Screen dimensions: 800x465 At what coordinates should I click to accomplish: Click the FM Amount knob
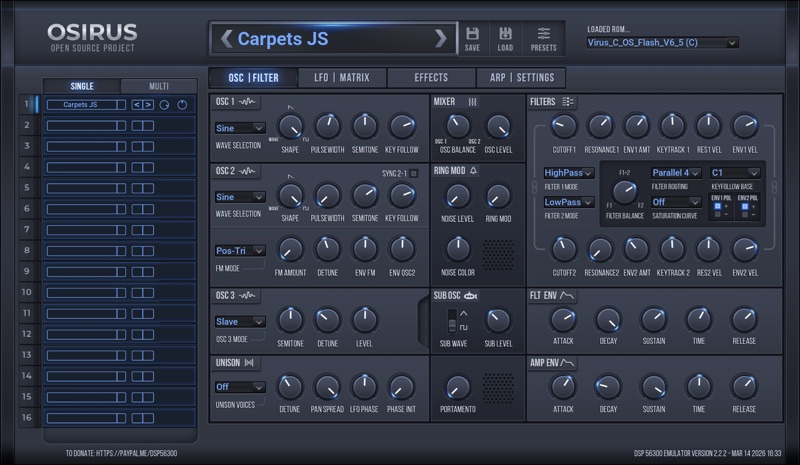pos(290,250)
